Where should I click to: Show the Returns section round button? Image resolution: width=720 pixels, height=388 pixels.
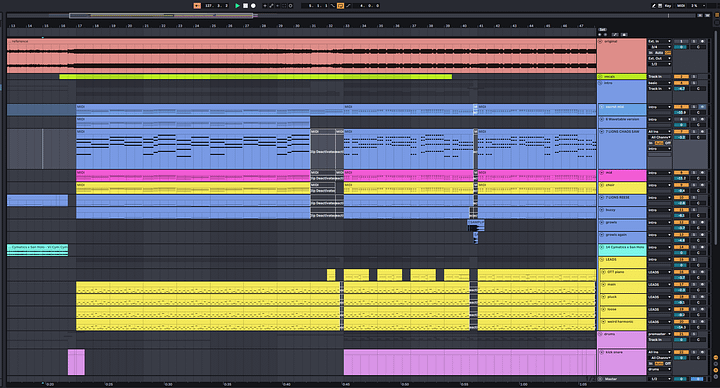point(715,364)
